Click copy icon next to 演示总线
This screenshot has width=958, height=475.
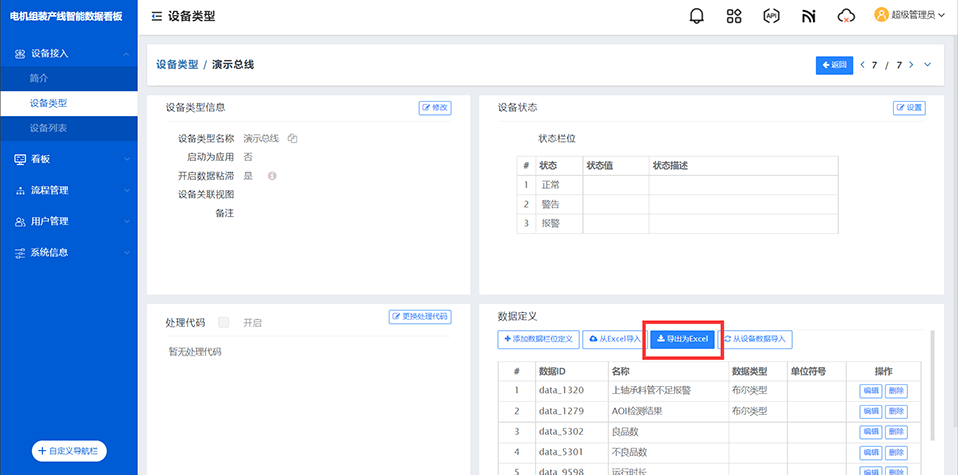(x=293, y=138)
